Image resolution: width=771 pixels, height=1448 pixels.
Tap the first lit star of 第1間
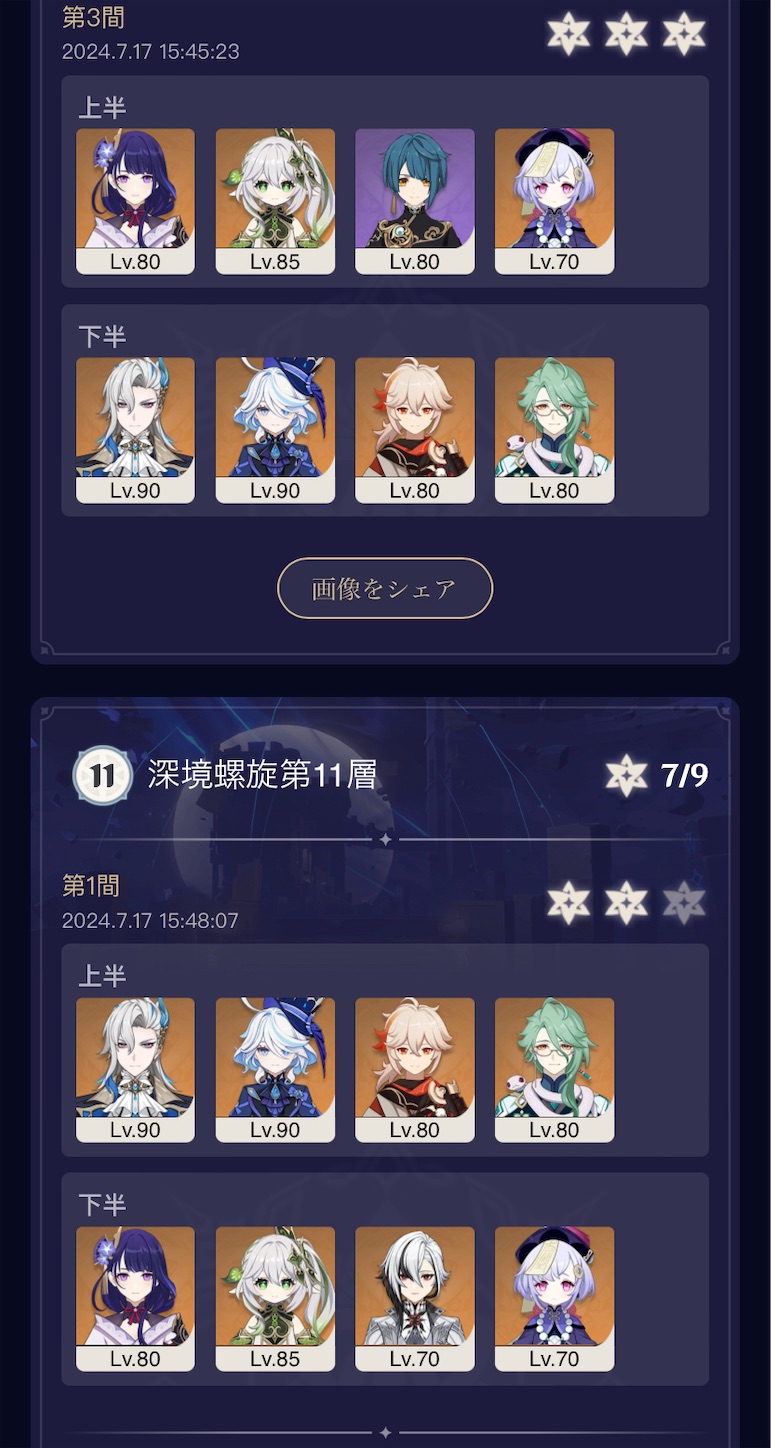coord(568,903)
